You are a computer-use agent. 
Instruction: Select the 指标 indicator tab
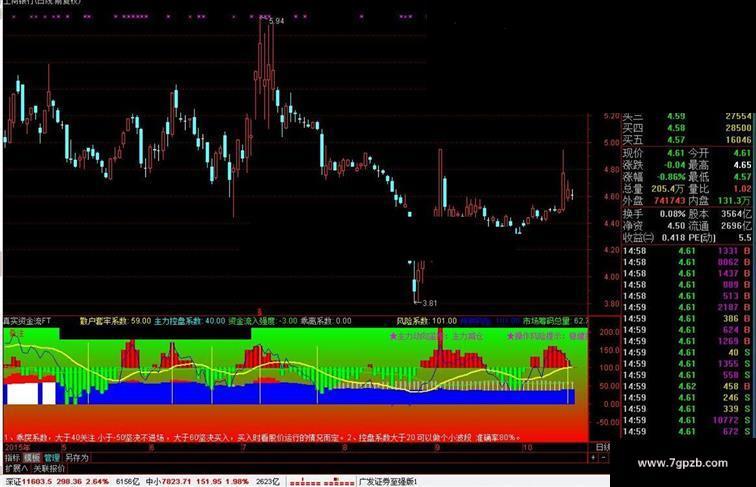click(x=12, y=458)
